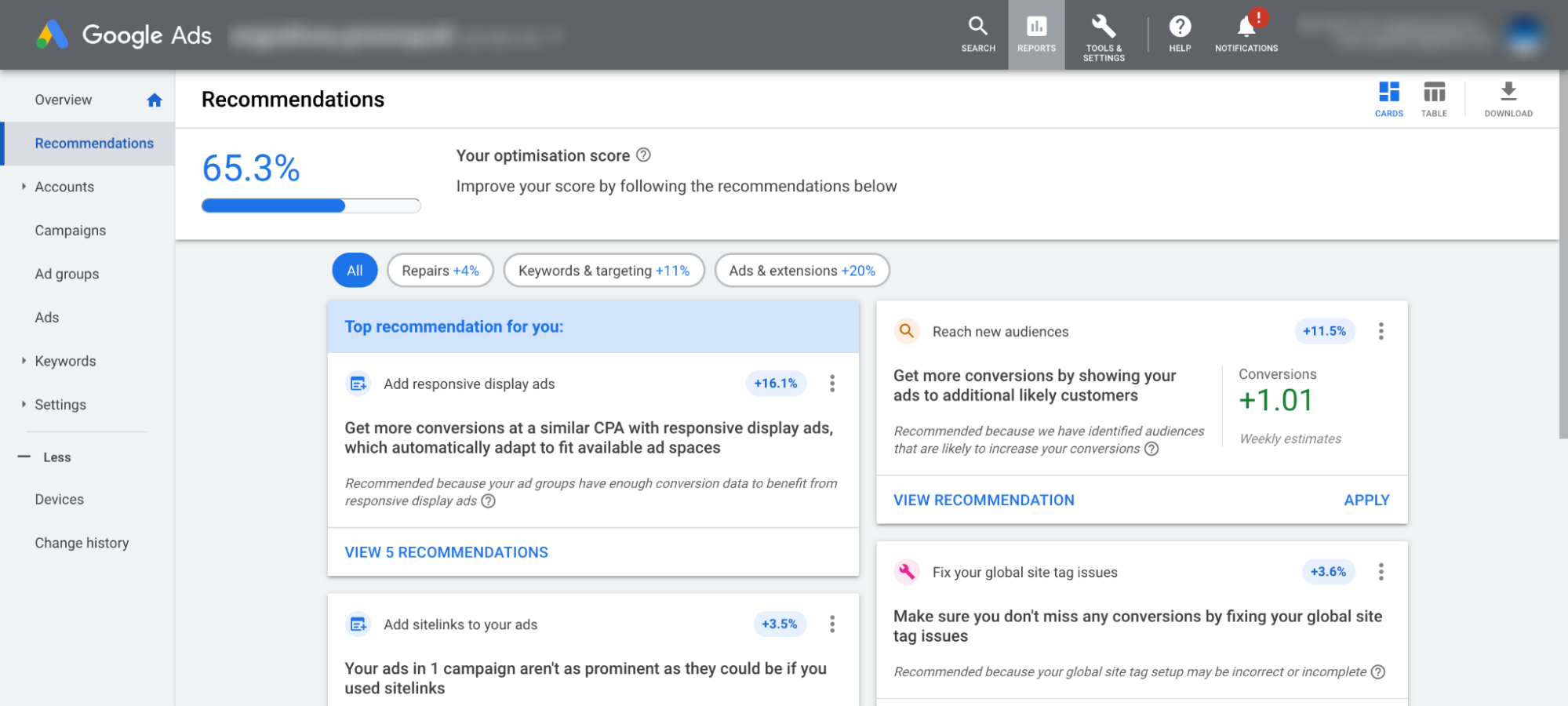
Task: Filter by Keywords & targeting +11%
Action: [x=604, y=270]
